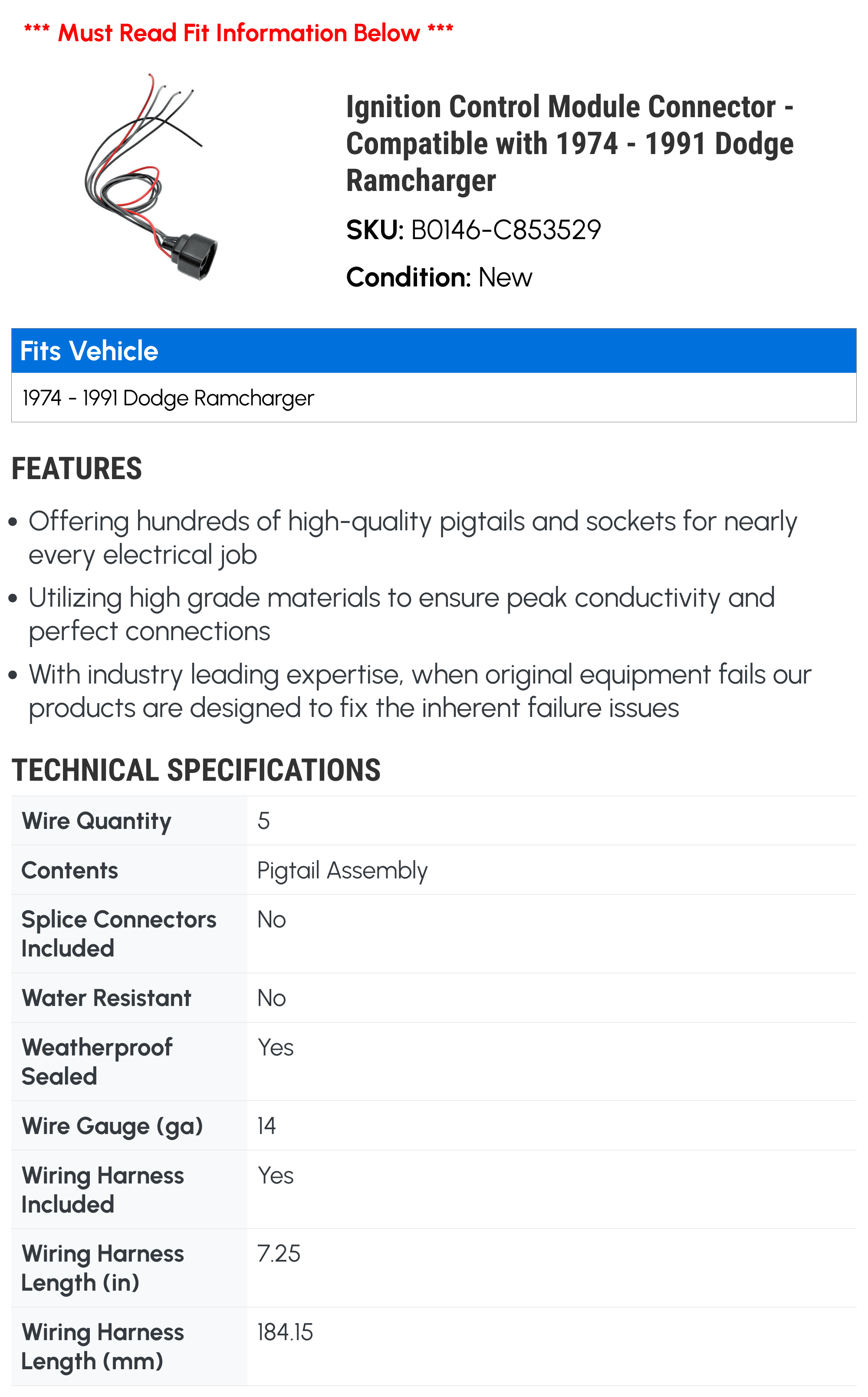Click the Condition: New label
The image size is (868, 1397).
coord(439,278)
